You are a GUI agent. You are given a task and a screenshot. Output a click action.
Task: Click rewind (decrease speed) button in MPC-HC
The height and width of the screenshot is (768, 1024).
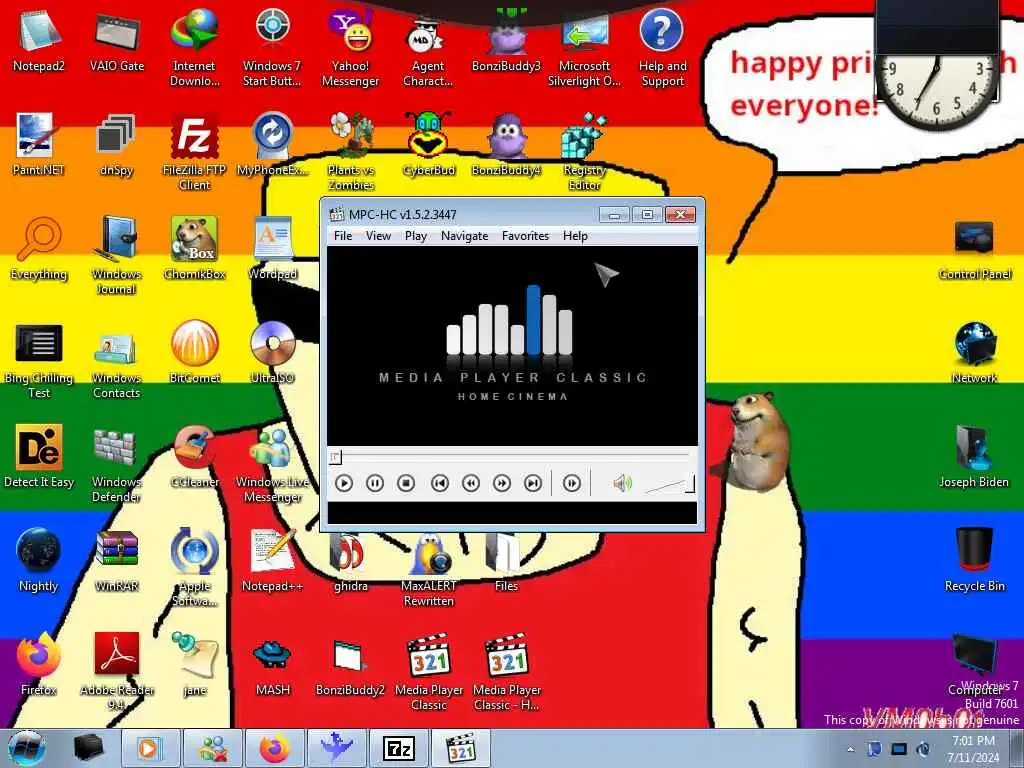click(471, 483)
